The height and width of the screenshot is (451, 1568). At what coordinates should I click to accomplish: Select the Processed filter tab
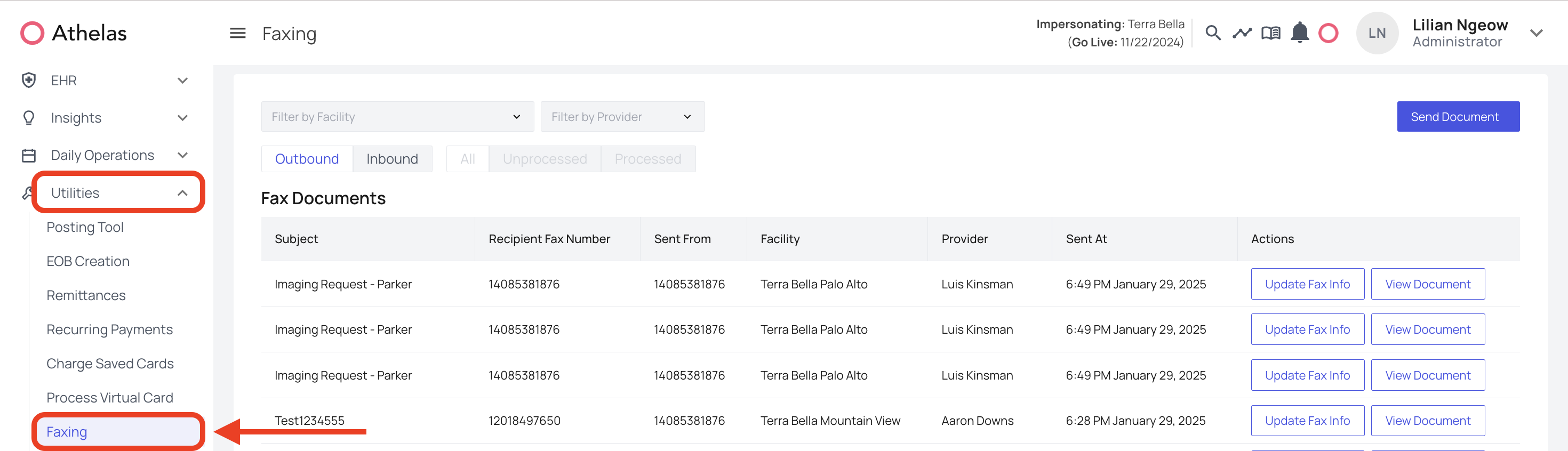tap(647, 159)
